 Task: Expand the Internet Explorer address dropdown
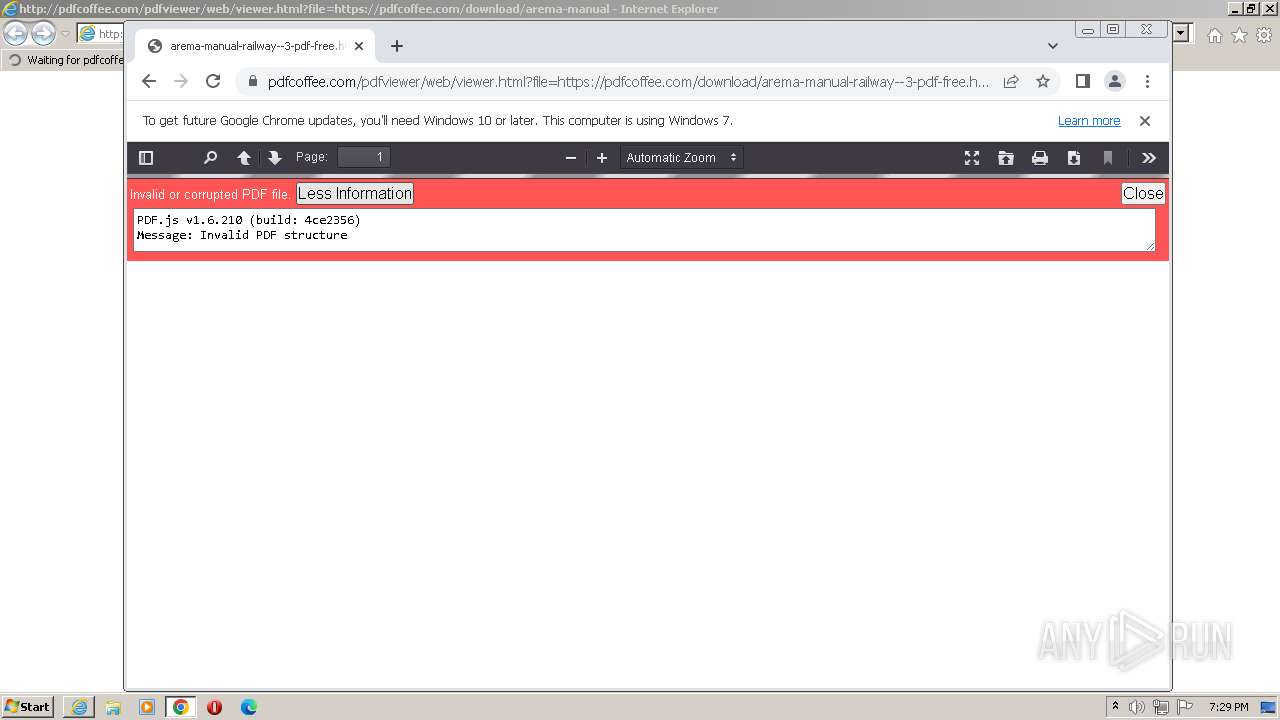coord(1181,33)
